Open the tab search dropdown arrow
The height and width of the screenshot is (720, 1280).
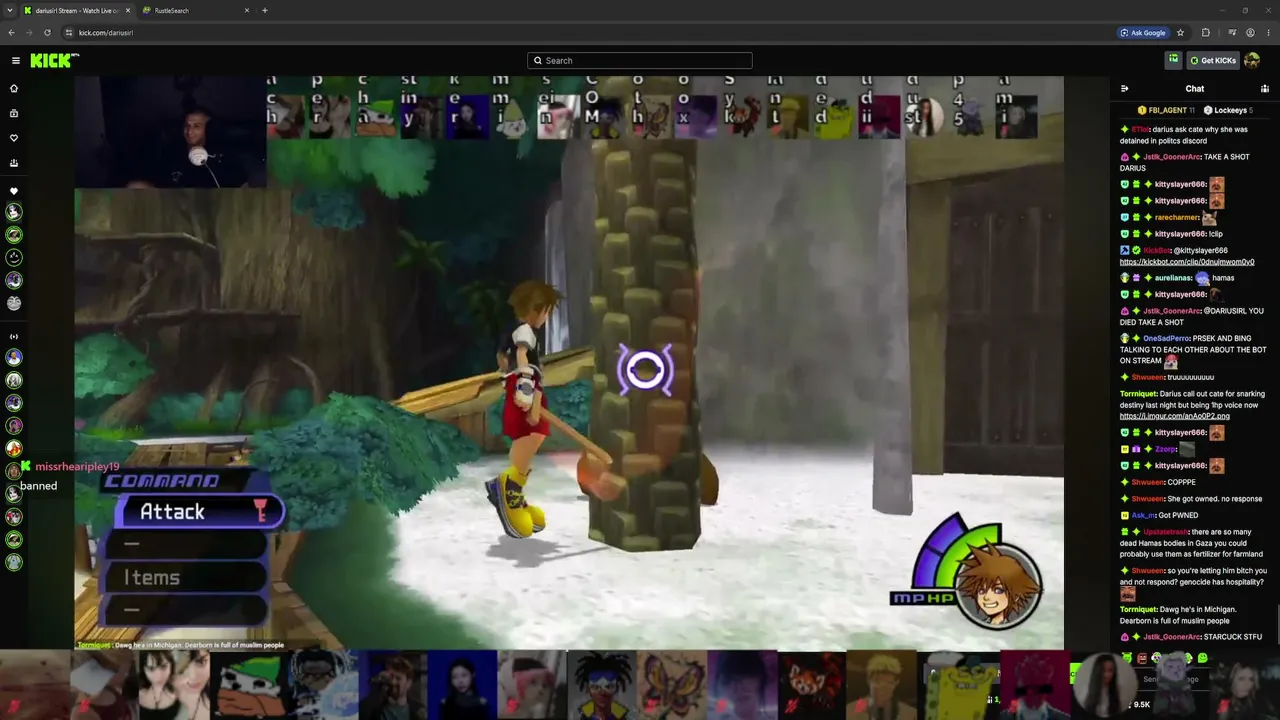click(x=9, y=10)
